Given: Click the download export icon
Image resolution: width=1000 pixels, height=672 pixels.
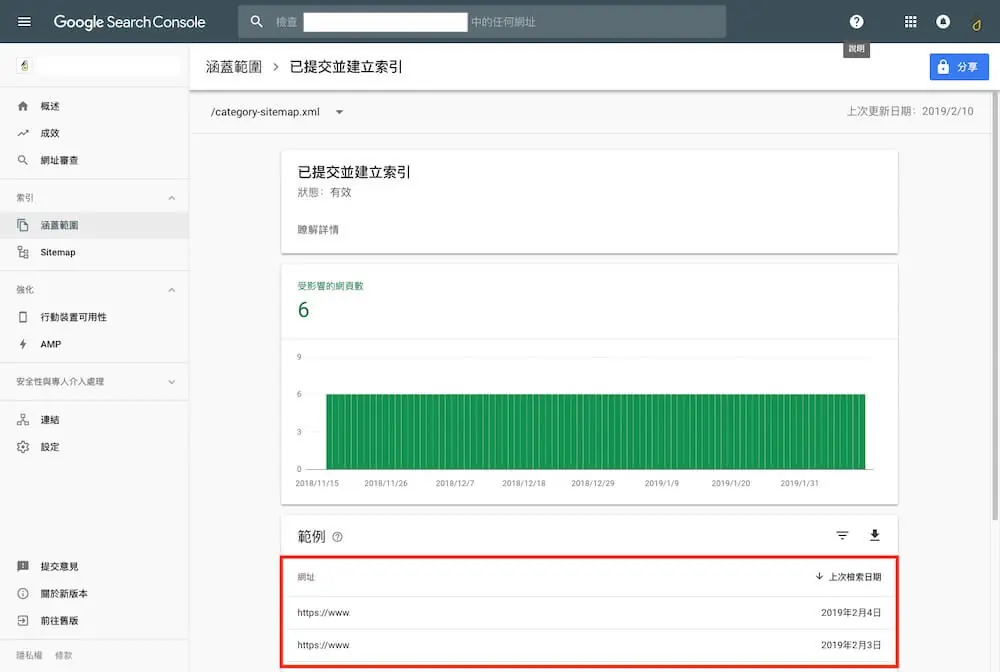Looking at the screenshot, I should (874, 536).
